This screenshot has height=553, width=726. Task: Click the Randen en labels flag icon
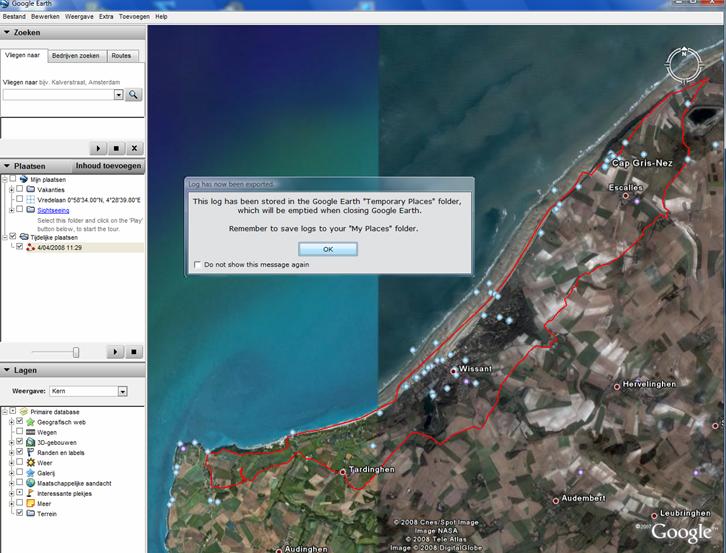tap(31, 452)
